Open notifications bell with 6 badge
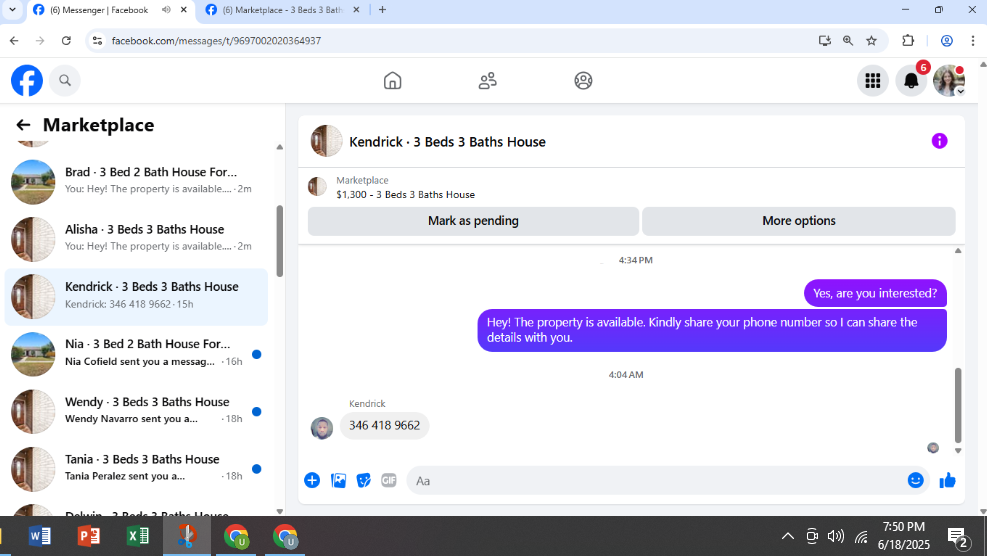 (911, 81)
